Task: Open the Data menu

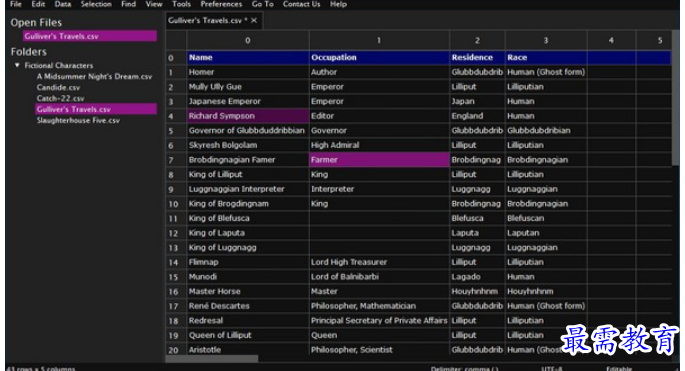Action: 63,4
